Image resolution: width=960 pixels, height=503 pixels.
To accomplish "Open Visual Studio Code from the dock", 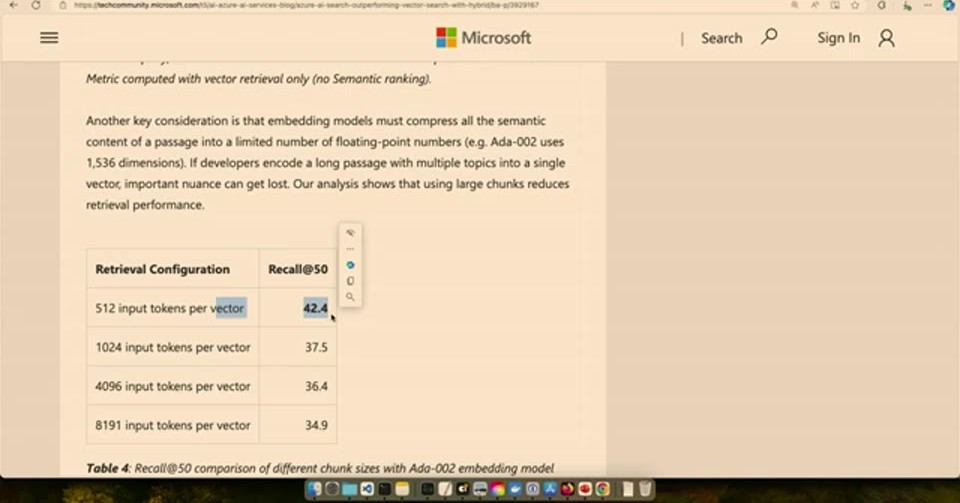I will click(x=367, y=489).
